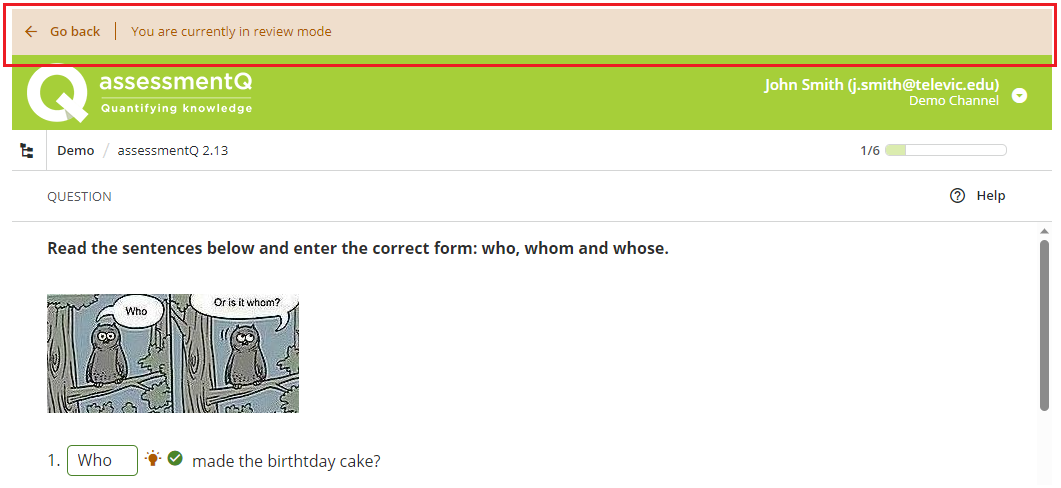Screen dimensions: 1061x488
Task: Click the Who answer input field
Action: [102, 460]
